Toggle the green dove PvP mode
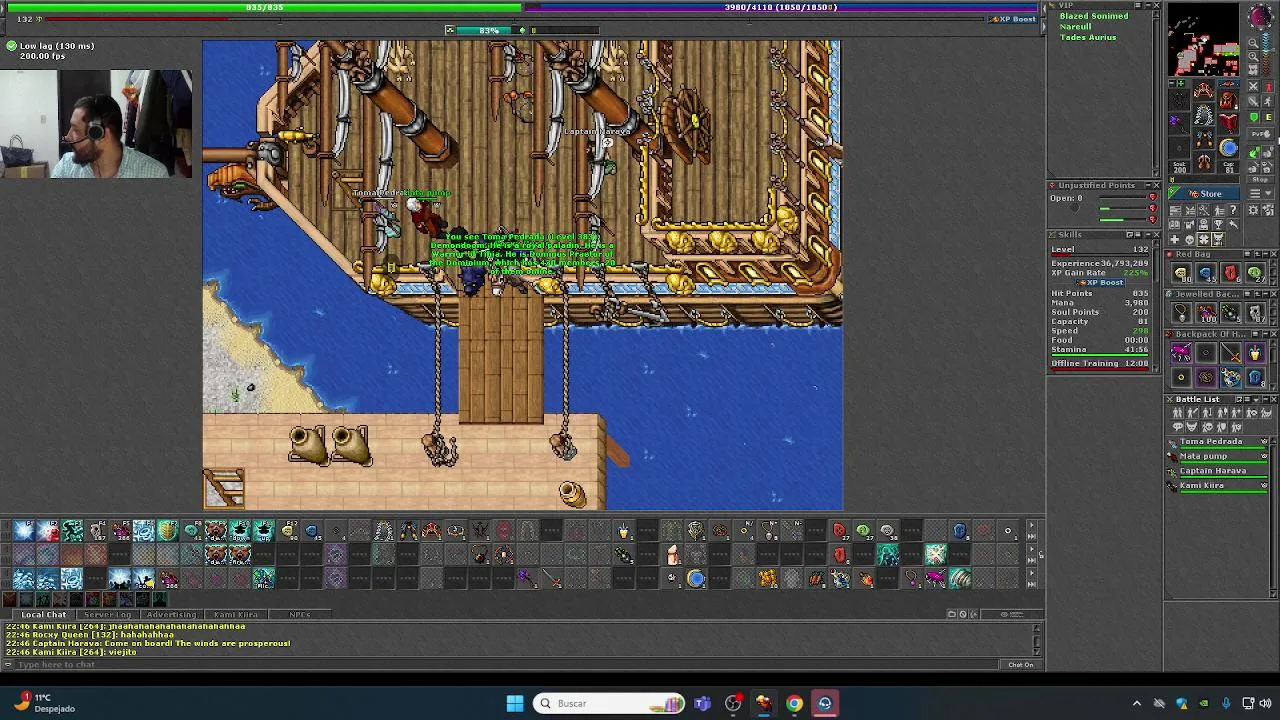Screen dimensions: 1280x720 click(1253, 153)
